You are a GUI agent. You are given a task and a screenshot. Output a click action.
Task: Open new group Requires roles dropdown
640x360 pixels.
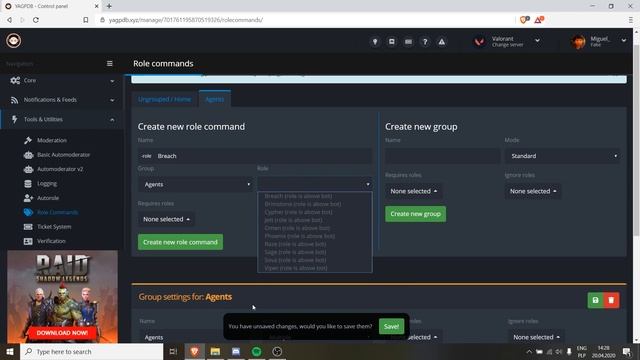click(413, 191)
